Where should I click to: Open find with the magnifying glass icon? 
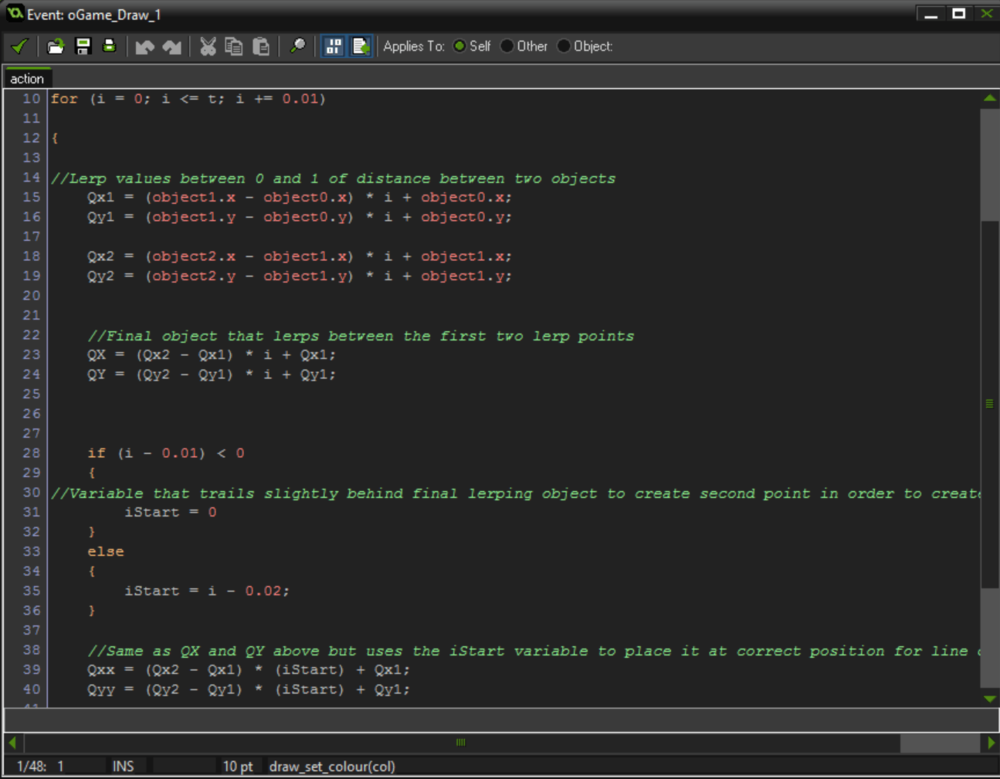[x=297, y=46]
